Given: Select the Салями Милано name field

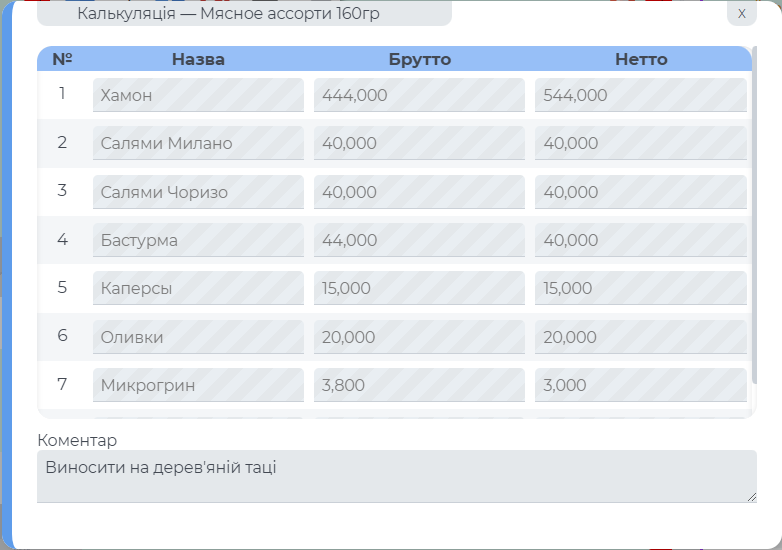Looking at the screenshot, I should pyautogui.click(x=198, y=143).
